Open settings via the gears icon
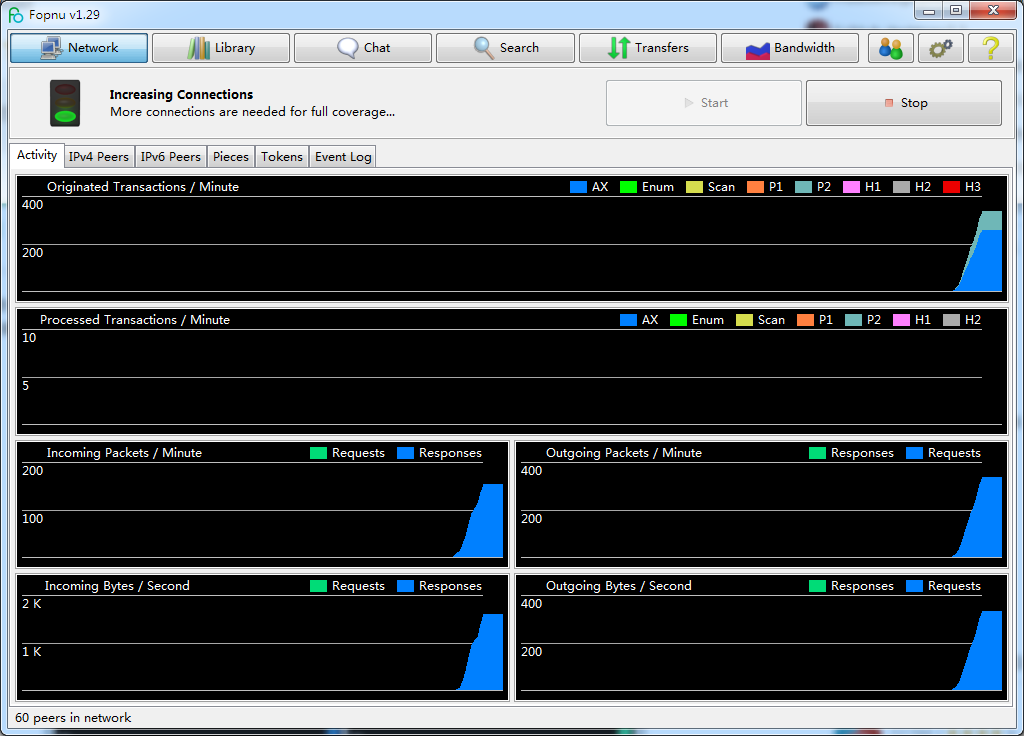Viewport: 1024px width, 736px height. [940, 48]
